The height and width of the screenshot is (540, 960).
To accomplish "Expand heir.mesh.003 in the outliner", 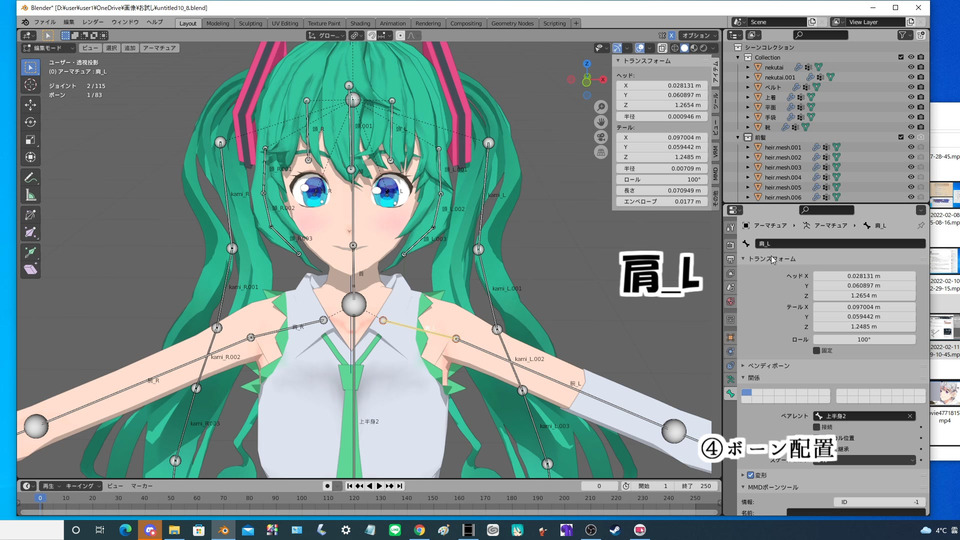I will tap(748, 167).
